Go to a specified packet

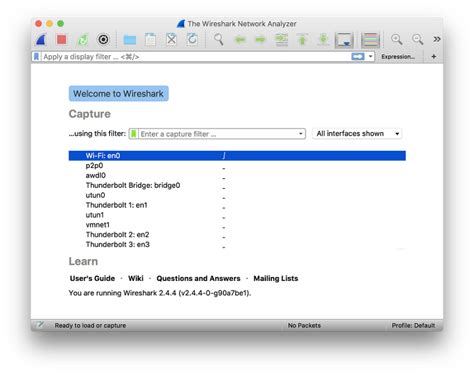[x=281, y=40]
